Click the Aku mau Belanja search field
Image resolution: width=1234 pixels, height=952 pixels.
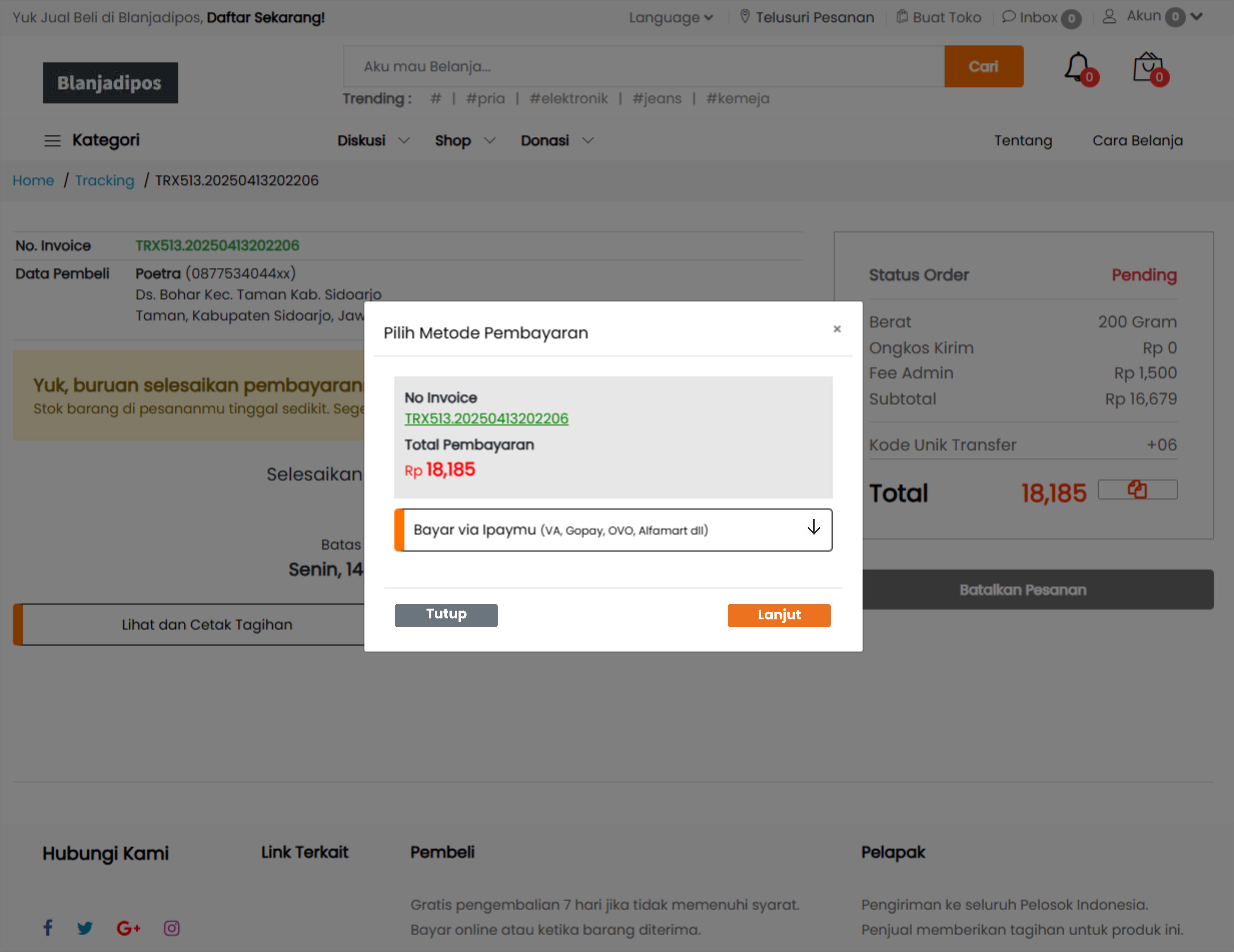point(643,67)
